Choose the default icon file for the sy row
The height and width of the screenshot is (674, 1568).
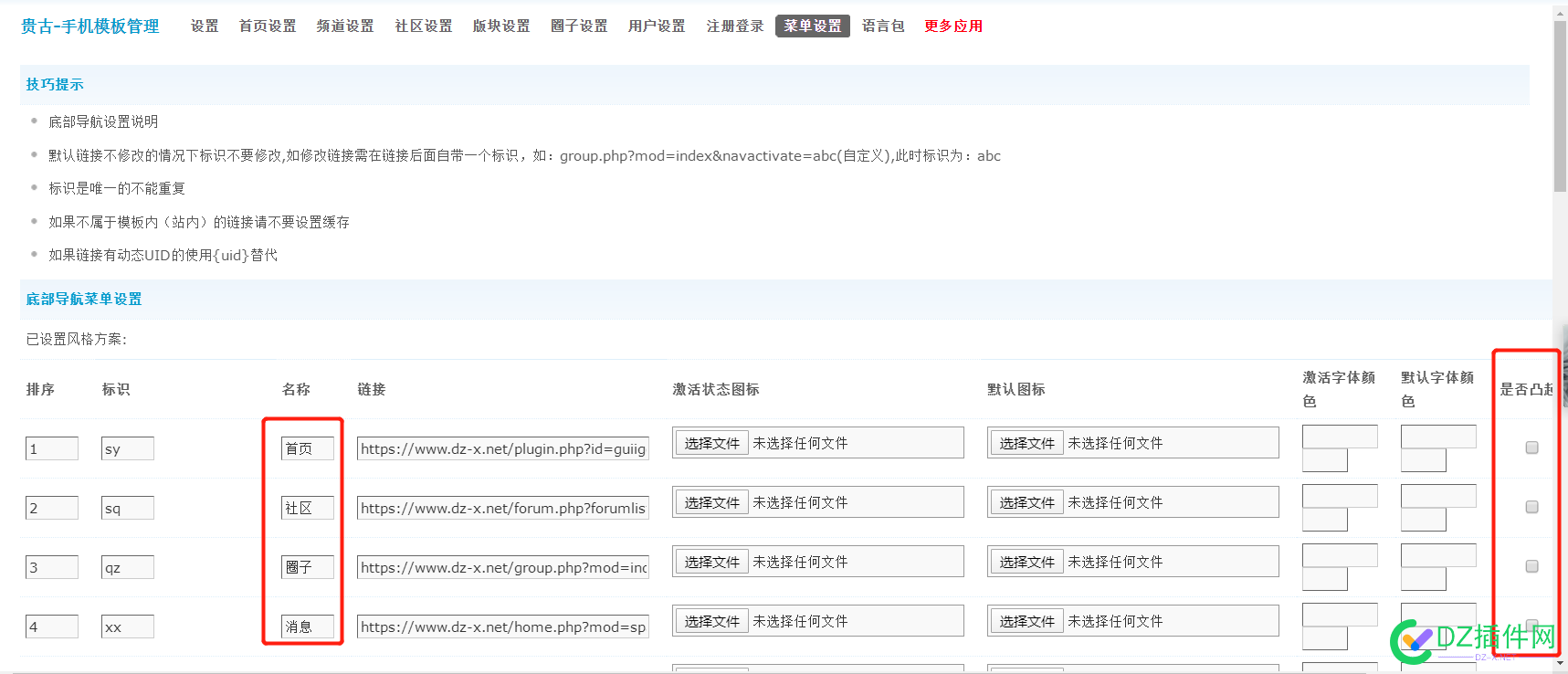click(1027, 443)
